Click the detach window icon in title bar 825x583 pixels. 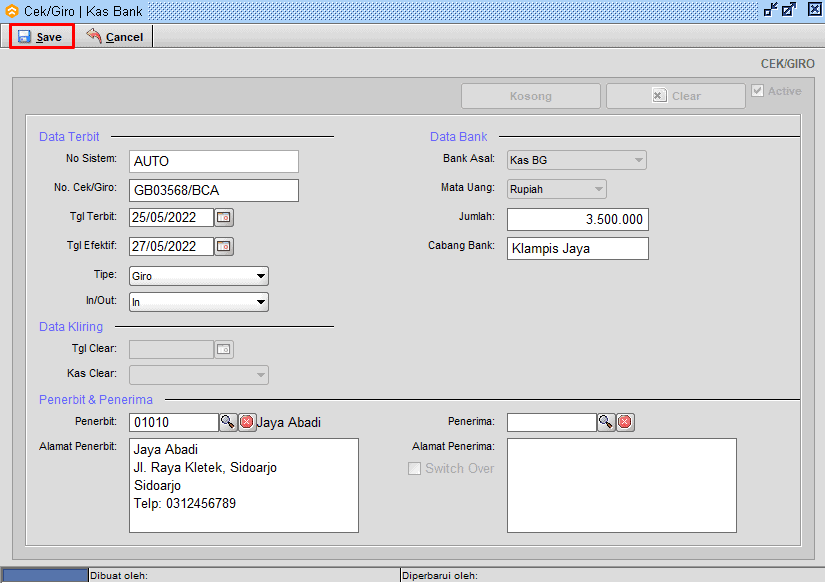pyautogui.click(x=771, y=9)
